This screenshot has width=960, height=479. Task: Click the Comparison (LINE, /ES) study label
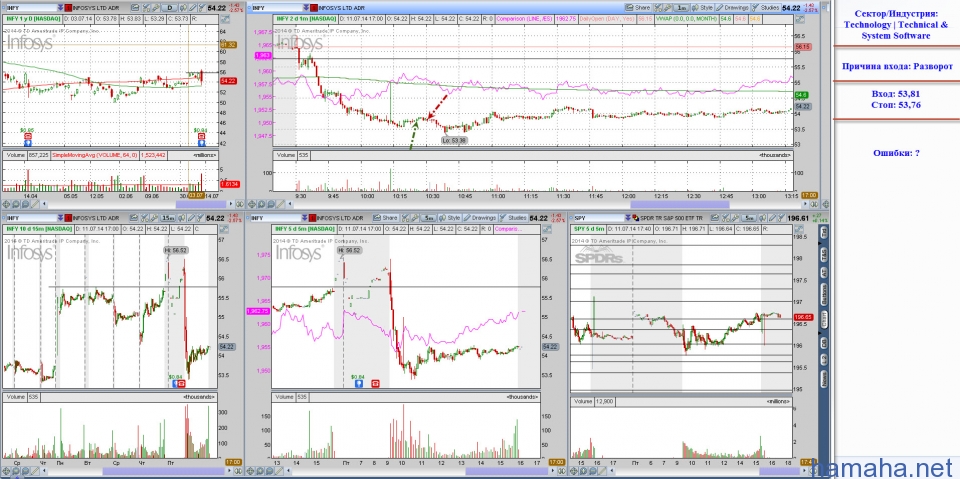pyautogui.click(x=525, y=18)
